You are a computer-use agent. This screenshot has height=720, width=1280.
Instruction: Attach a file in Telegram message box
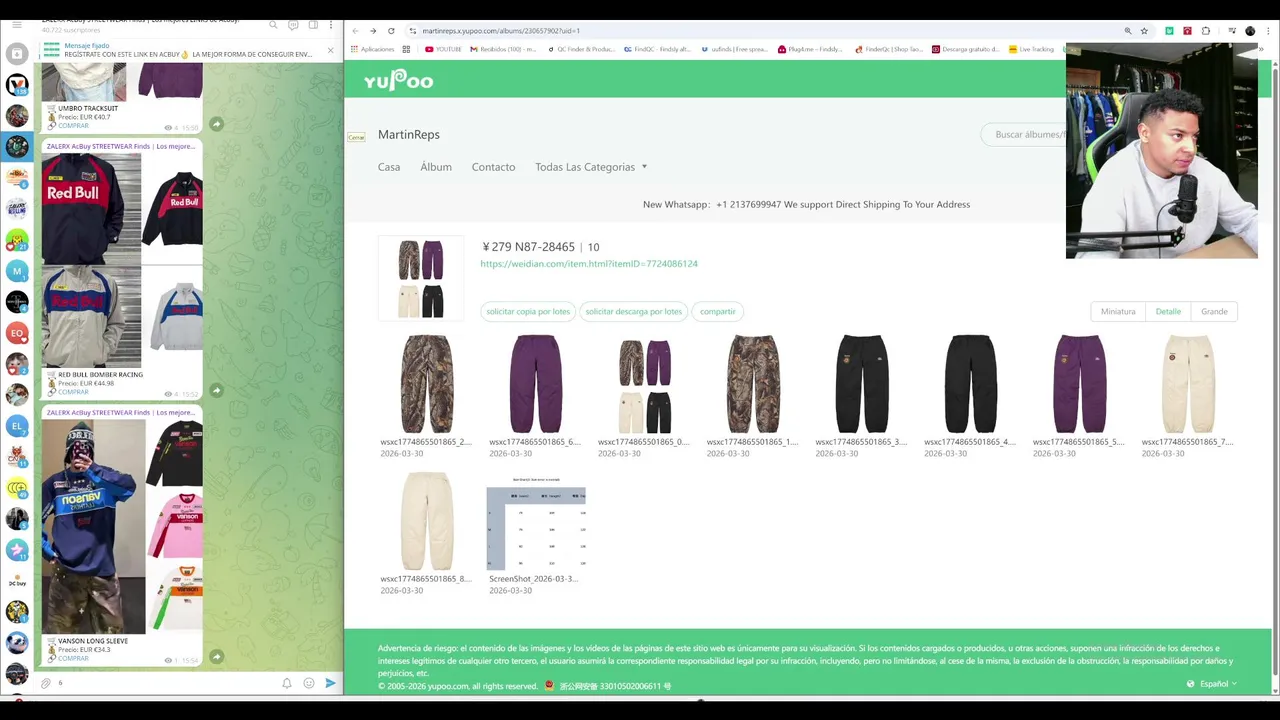click(x=46, y=683)
